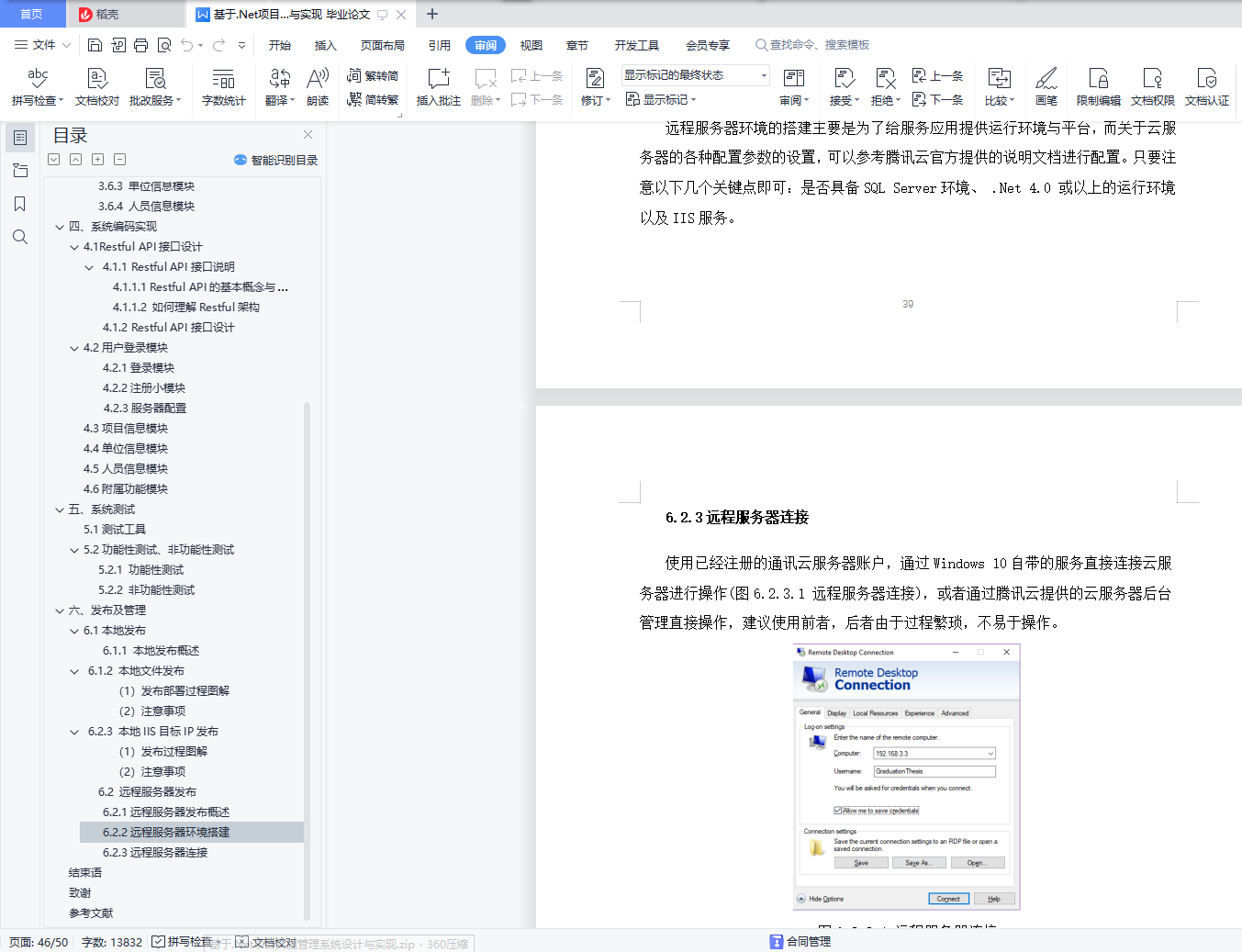1242x952 pixels.
Task: Click the plus-box icon in 目录 header
Action: pyautogui.click(x=98, y=160)
